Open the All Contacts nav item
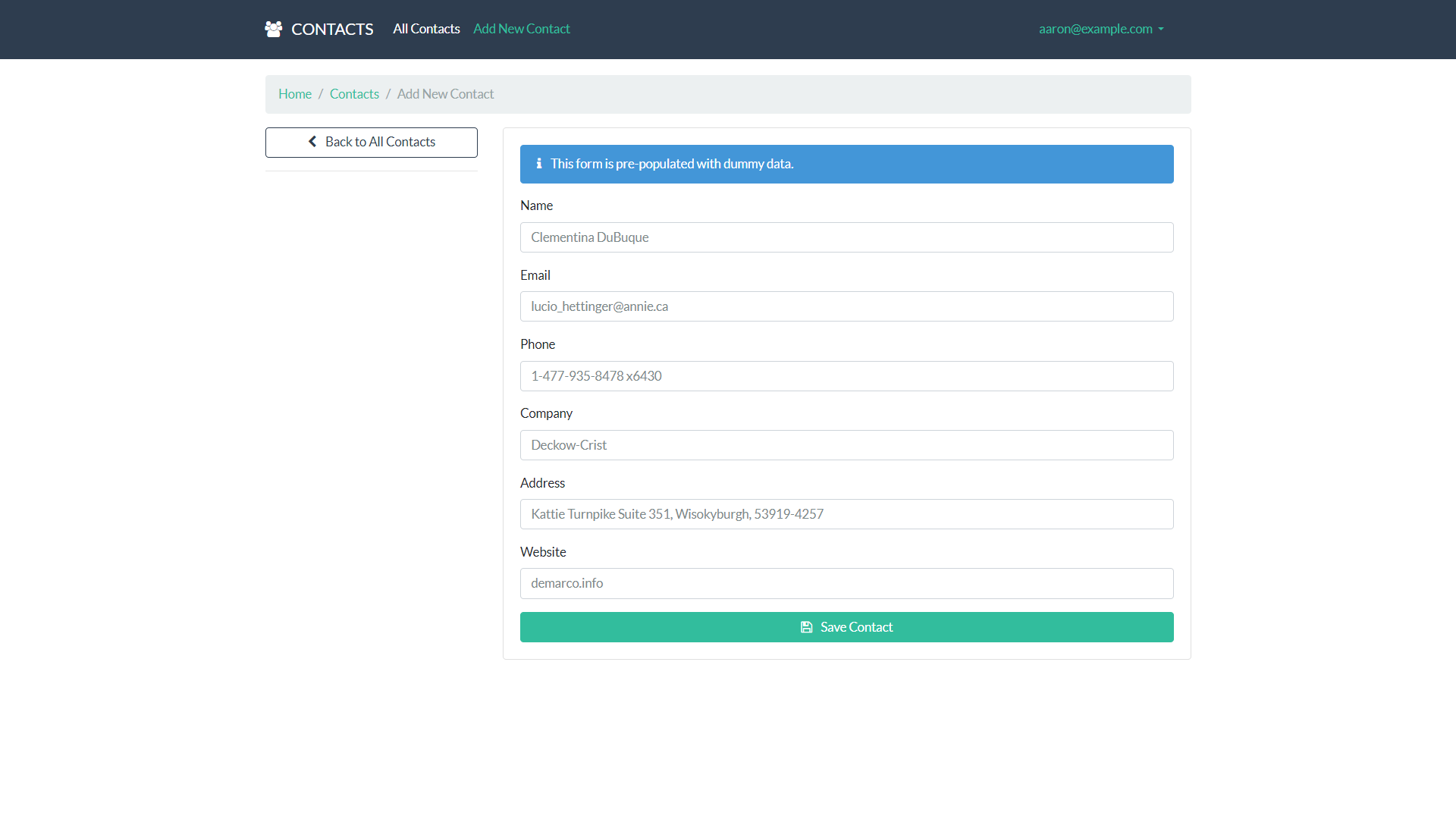This screenshot has width=1456, height=819. pos(426,29)
